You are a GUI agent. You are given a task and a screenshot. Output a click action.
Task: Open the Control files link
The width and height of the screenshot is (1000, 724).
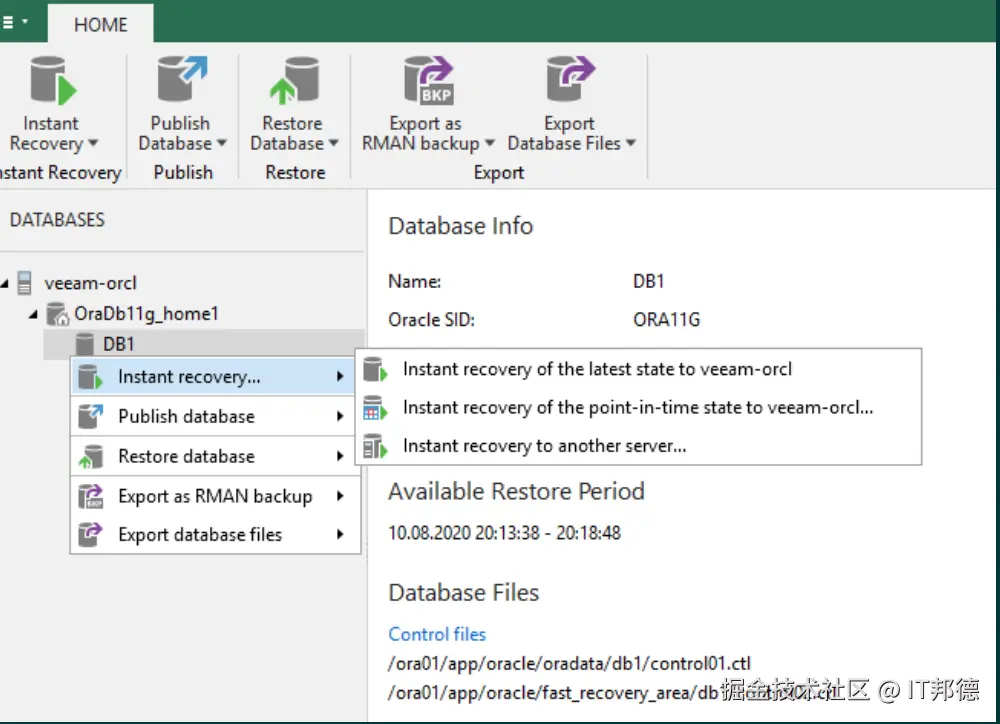(x=437, y=634)
